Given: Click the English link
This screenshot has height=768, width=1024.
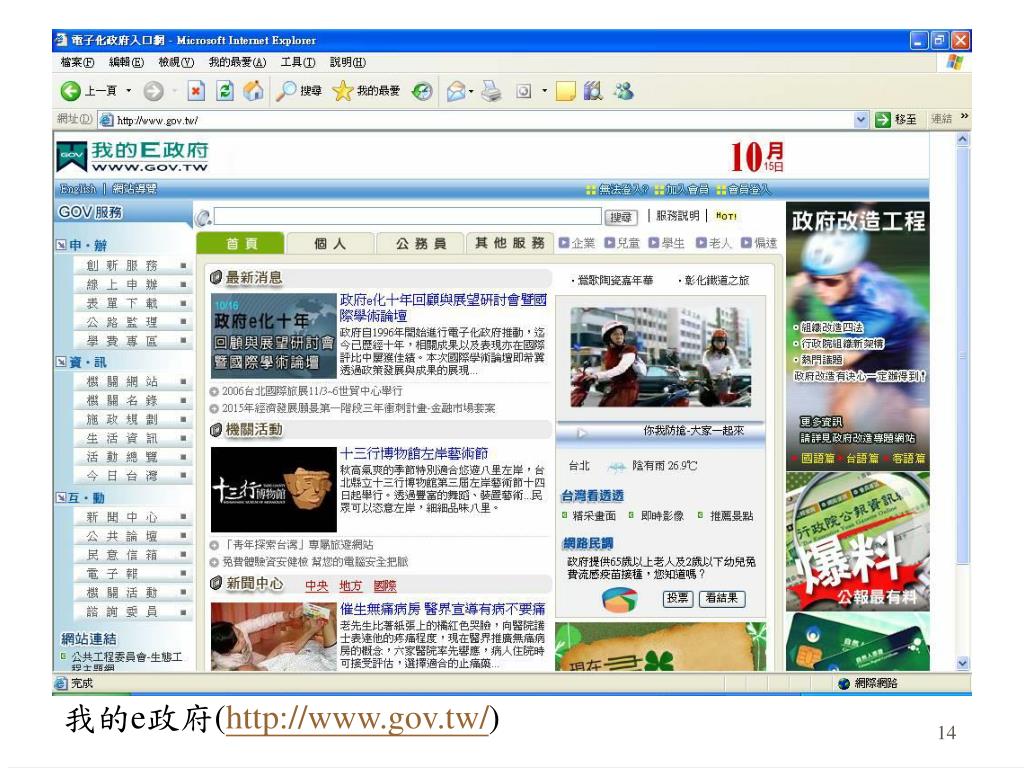Looking at the screenshot, I should (x=78, y=189).
